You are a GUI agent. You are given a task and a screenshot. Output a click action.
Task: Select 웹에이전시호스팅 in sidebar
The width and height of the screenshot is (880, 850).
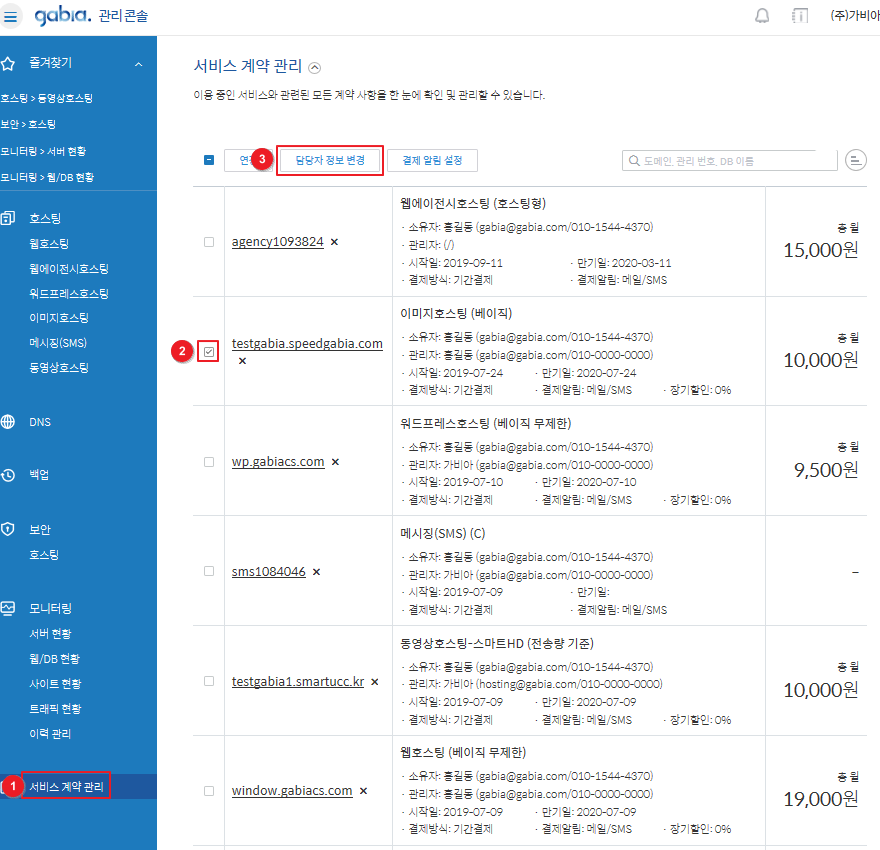(69, 269)
